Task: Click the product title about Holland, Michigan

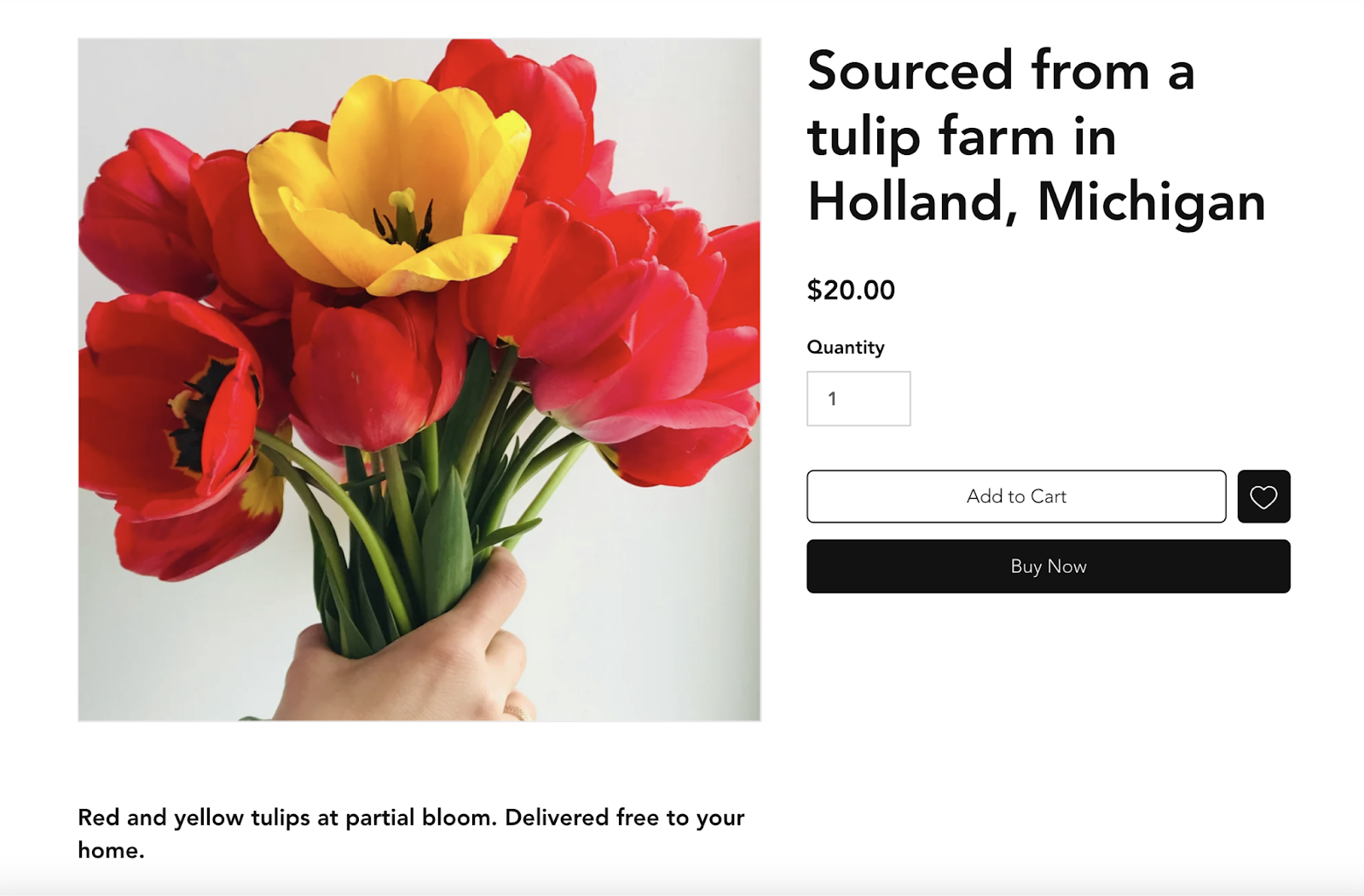Action: pyautogui.click(x=1036, y=136)
